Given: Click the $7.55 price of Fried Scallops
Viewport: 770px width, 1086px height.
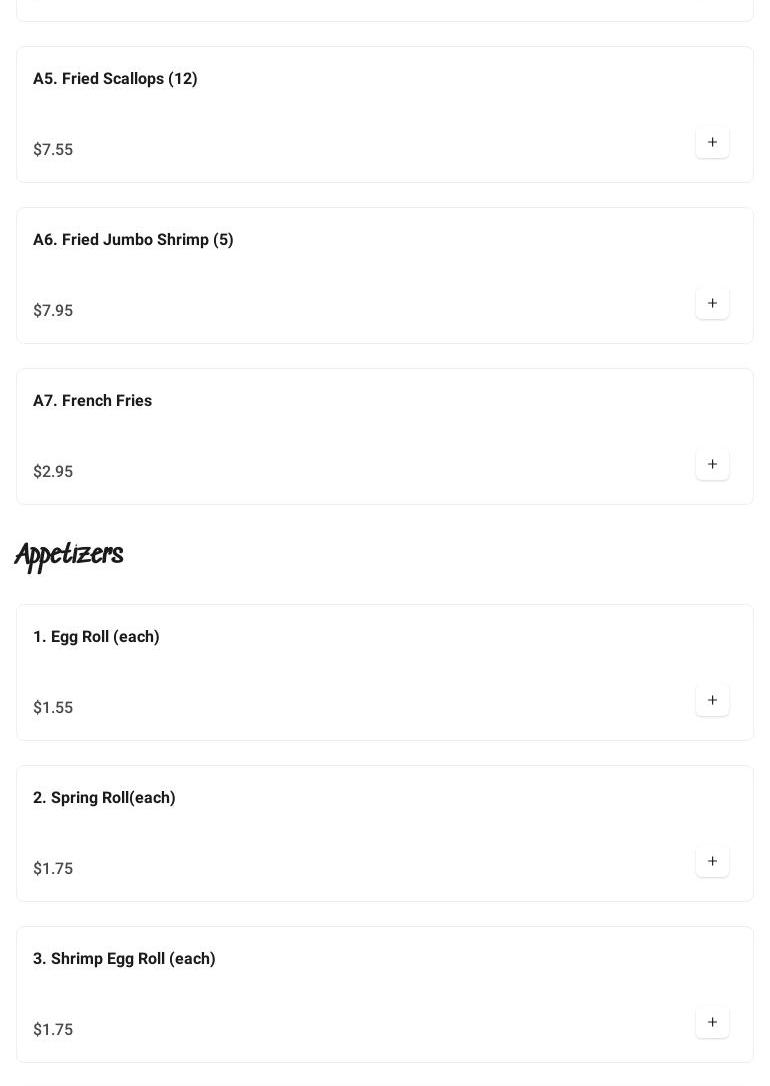Looking at the screenshot, I should [53, 150].
